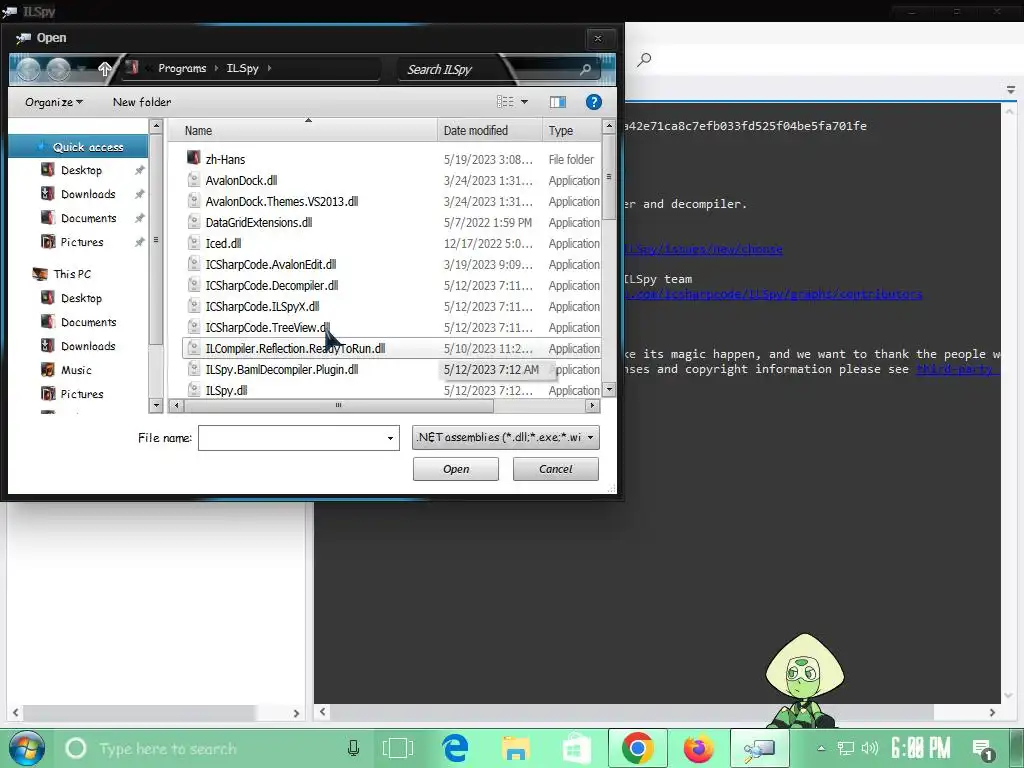The height and width of the screenshot is (768, 1024).
Task: Sort files by Type column header
Action: [x=571, y=131]
